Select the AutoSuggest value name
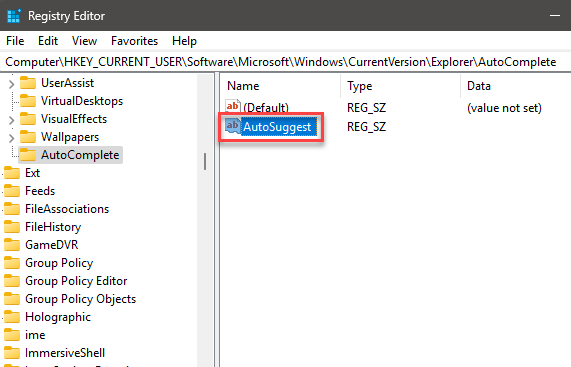The width and height of the screenshot is (571, 367). click(277, 127)
